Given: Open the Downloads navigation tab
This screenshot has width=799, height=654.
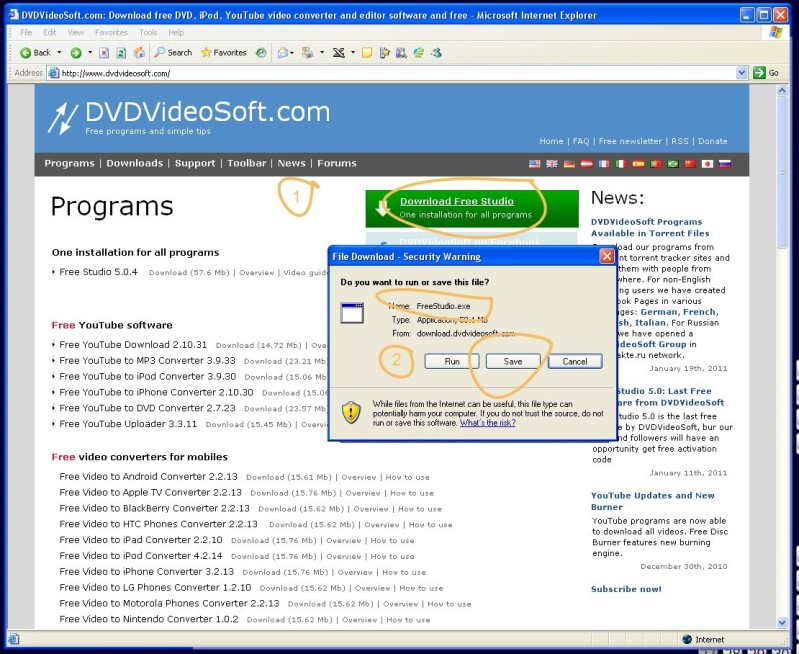Looking at the screenshot, I should pos(135,163).
